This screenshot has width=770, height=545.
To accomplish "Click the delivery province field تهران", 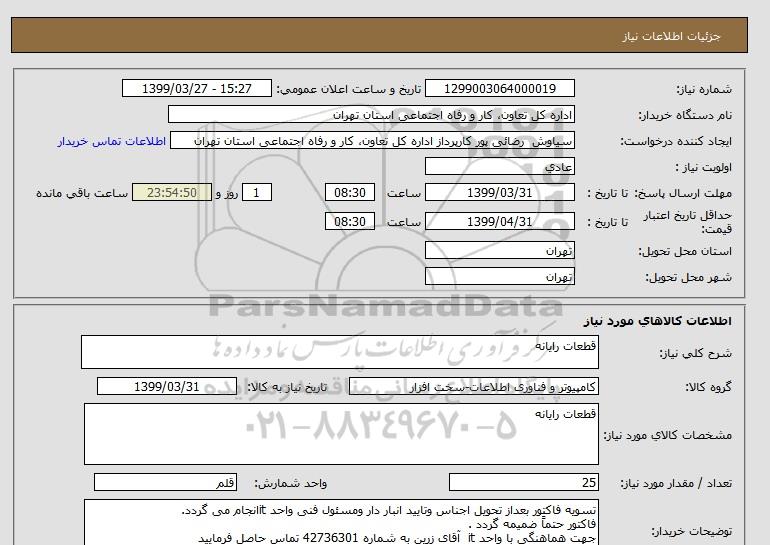I will click(x=499, y=250).
